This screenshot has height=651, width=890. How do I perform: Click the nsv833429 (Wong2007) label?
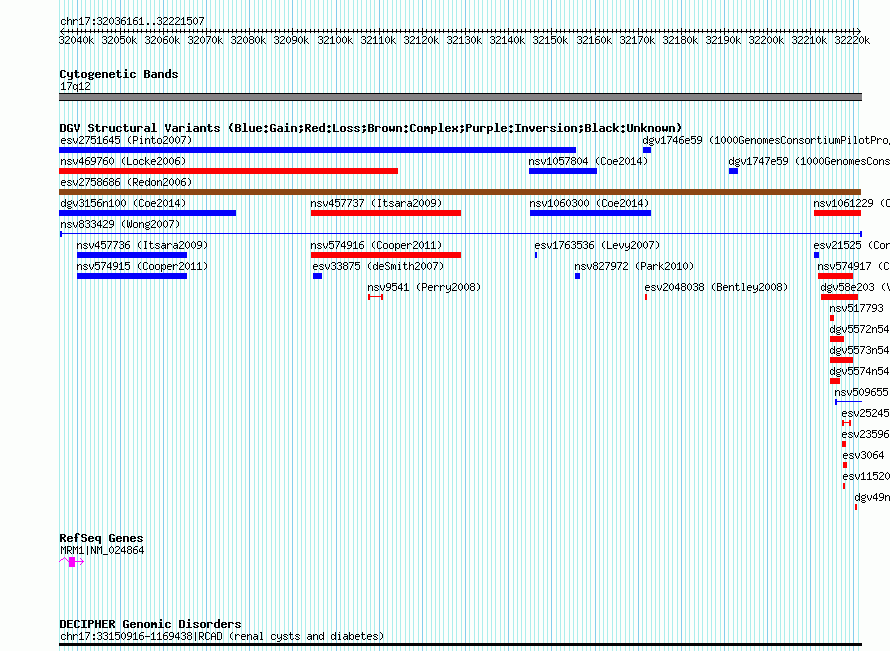click(x=120, y=224)
